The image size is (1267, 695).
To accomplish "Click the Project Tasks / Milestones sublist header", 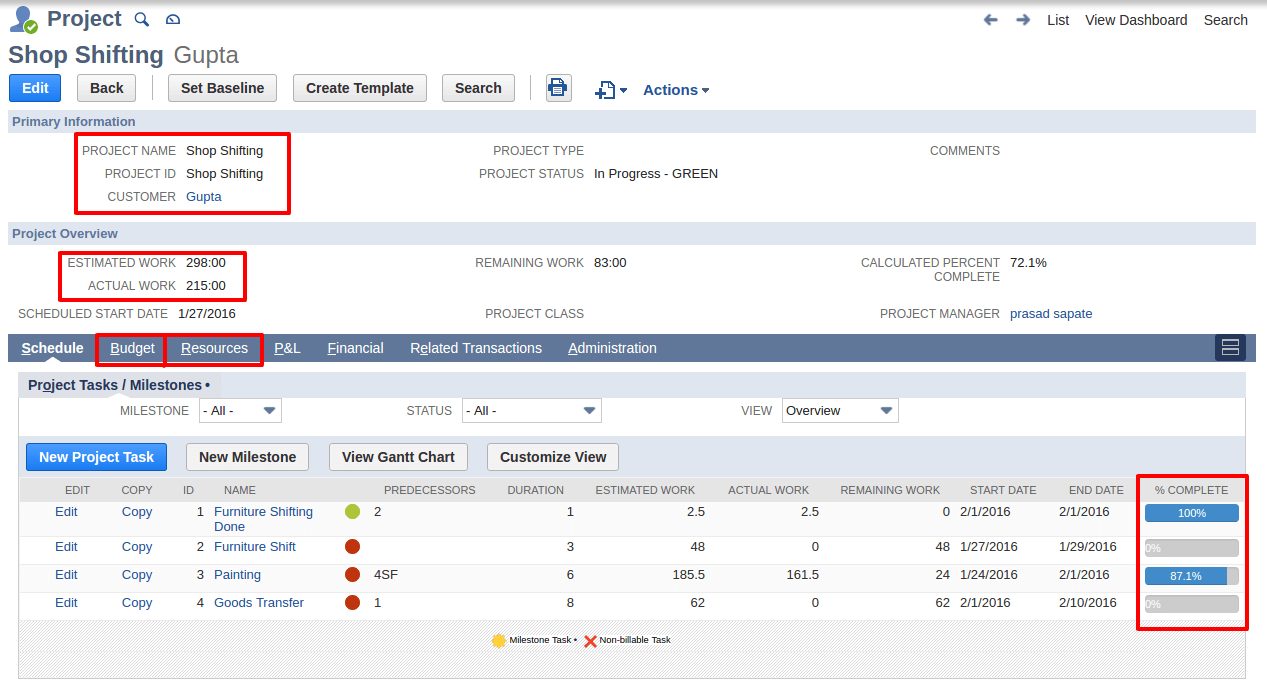I will click(118, 385).
